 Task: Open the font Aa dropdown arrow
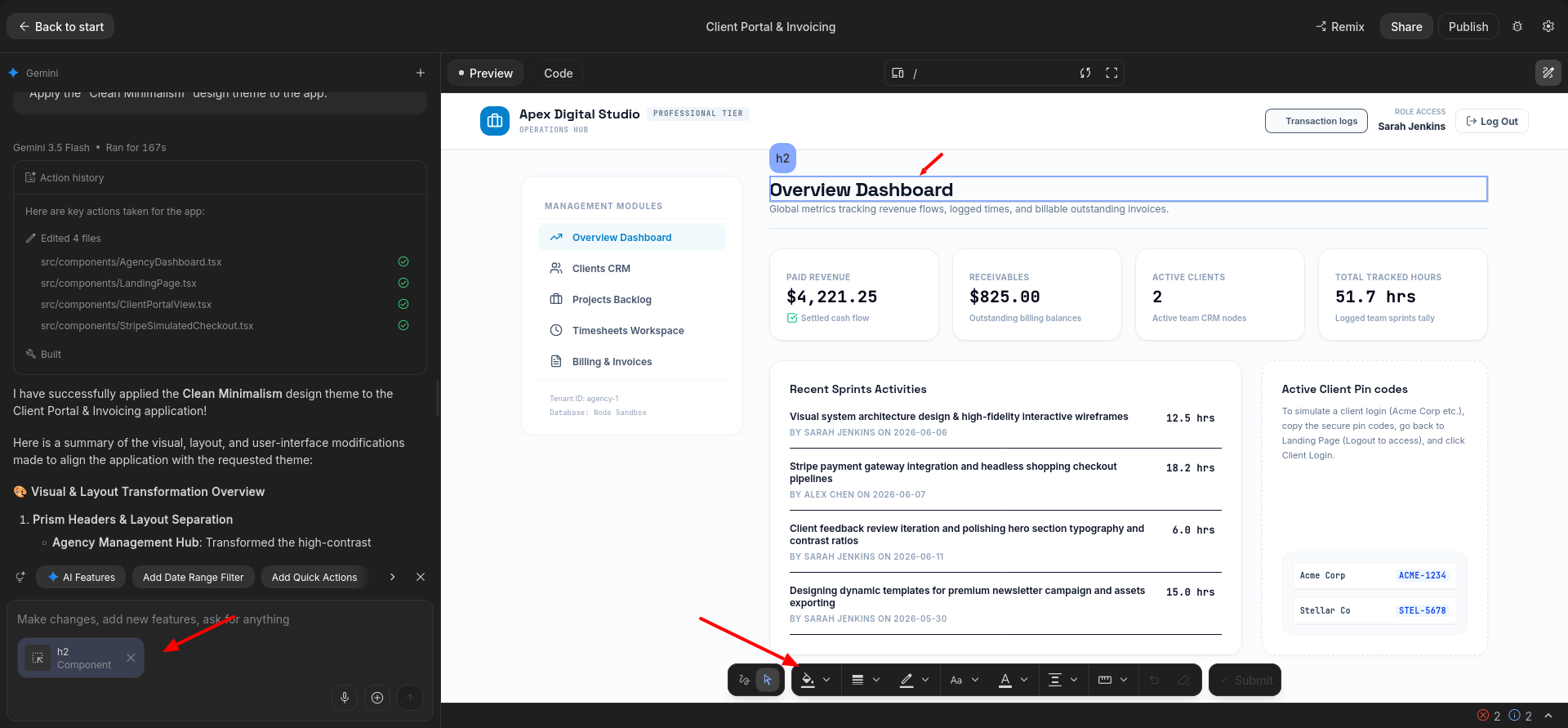click(x=975, y=680)
